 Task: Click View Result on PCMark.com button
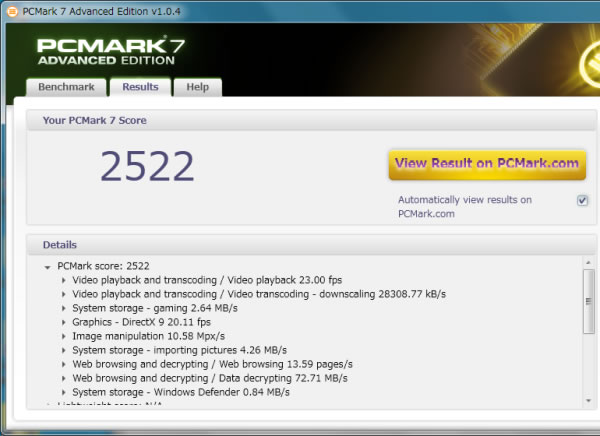coord(487,164)
